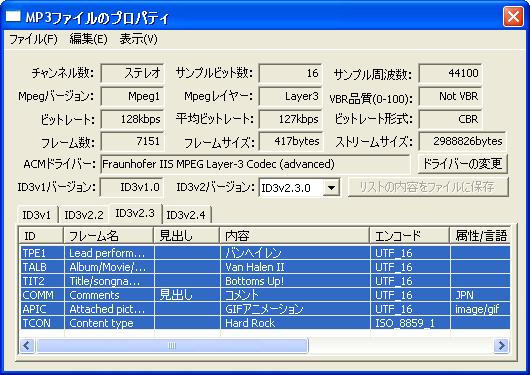Select the TCON row

click(x=265, y=323)
